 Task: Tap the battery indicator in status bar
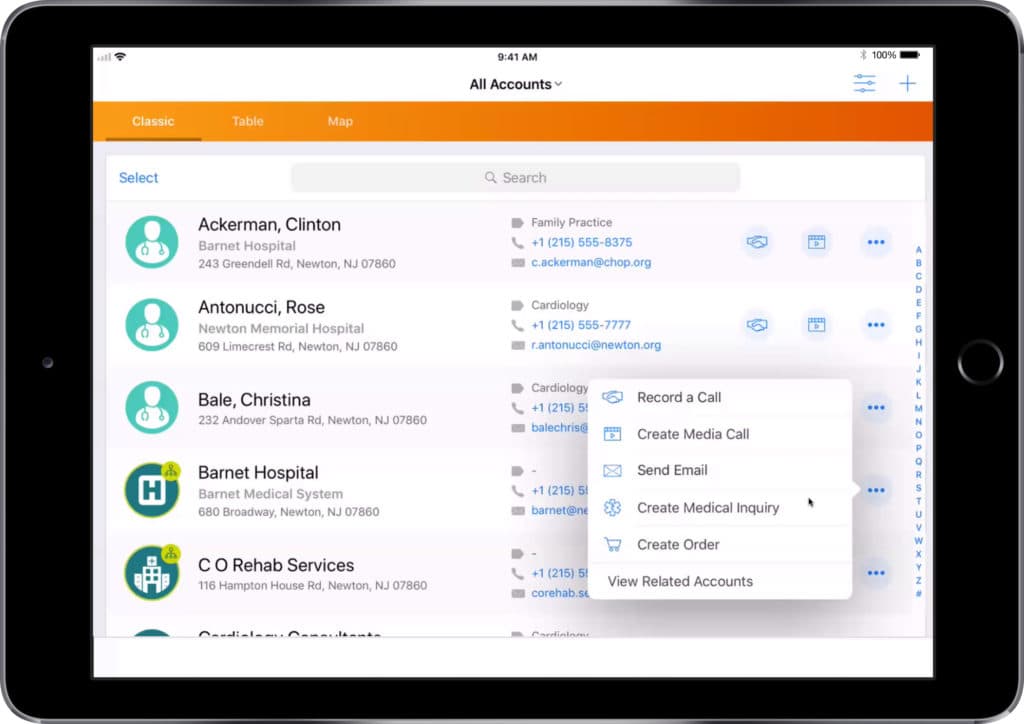pyautogui.click(x=909, y=55)
